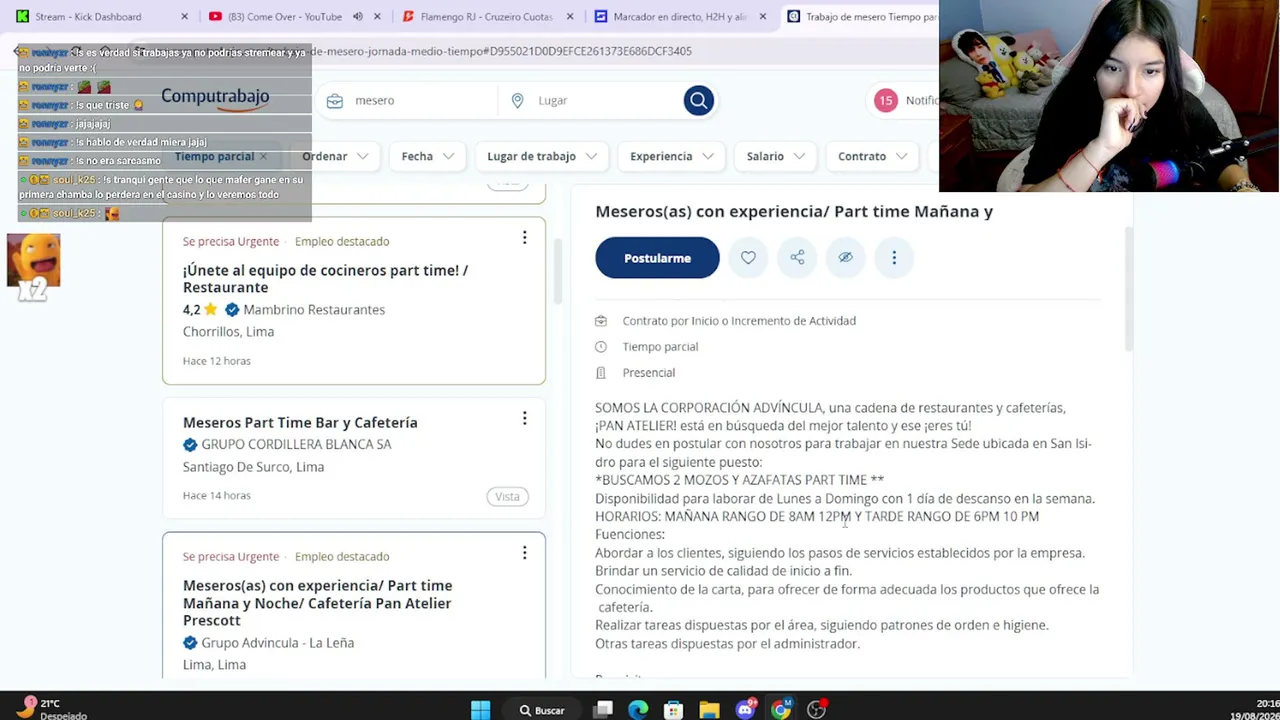
Task: Open options menu for the Pan Atelier Prescott card
Action: [524, 553]
